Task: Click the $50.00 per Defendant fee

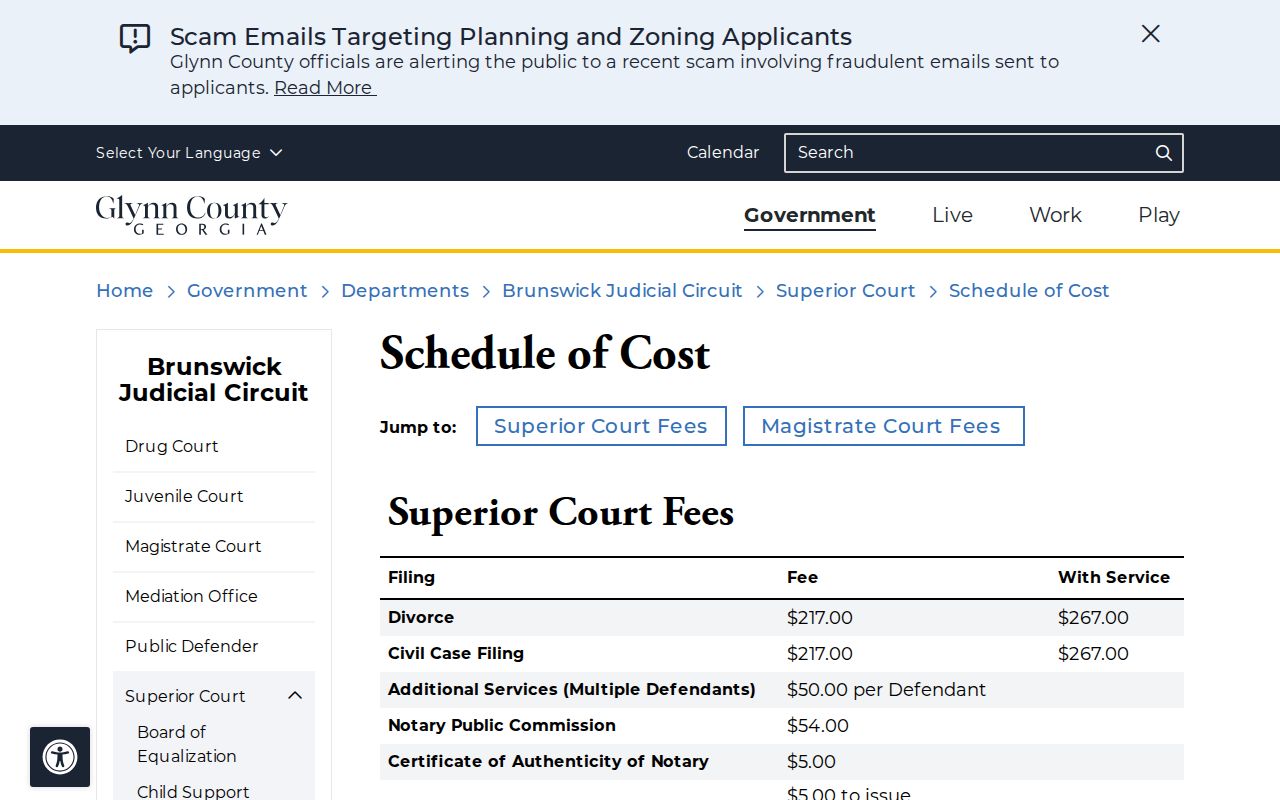Action: [x=886, y=690]
